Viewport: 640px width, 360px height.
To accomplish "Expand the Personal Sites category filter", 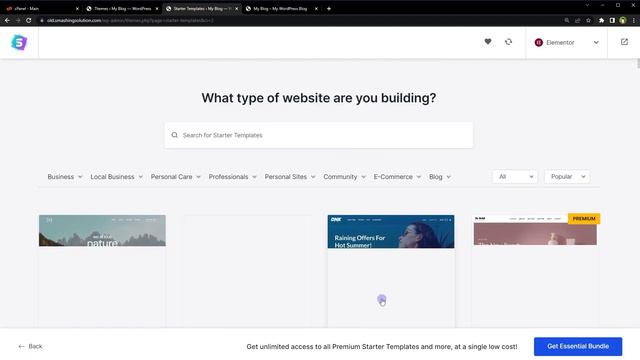I will (x=290, y=177).
